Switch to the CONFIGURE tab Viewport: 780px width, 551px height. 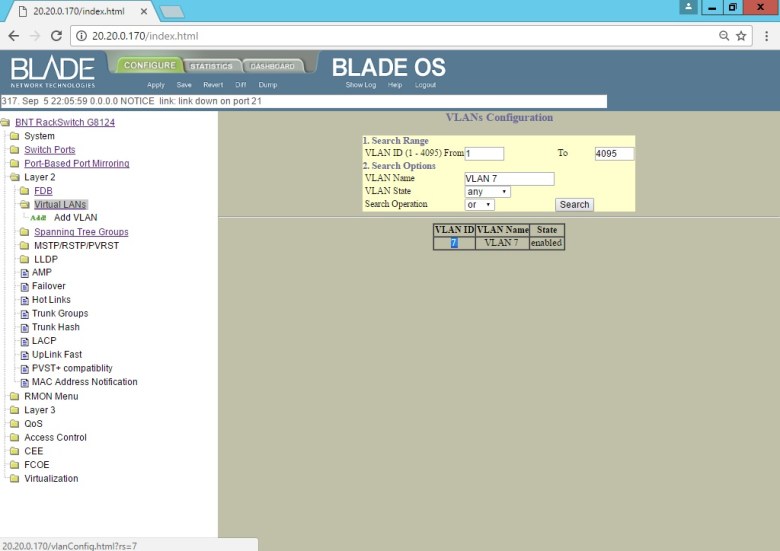click(x=149, y=65)
